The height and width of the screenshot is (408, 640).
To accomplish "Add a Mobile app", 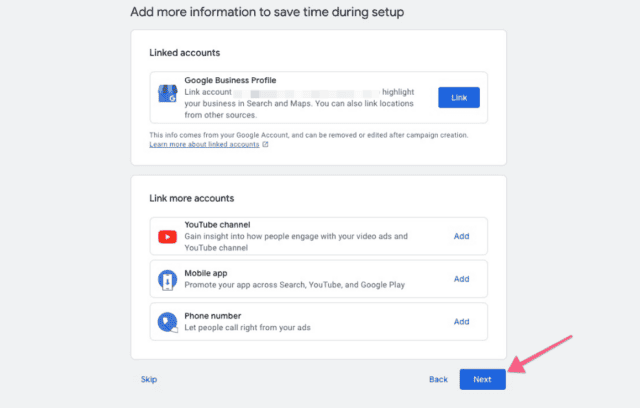I will point(461,279).
